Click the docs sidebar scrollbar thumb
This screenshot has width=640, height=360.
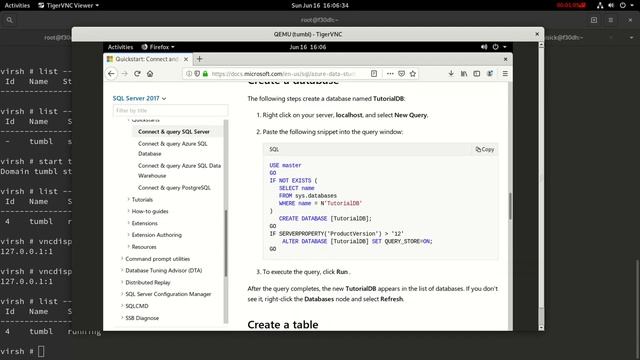[x=226, y=243]
